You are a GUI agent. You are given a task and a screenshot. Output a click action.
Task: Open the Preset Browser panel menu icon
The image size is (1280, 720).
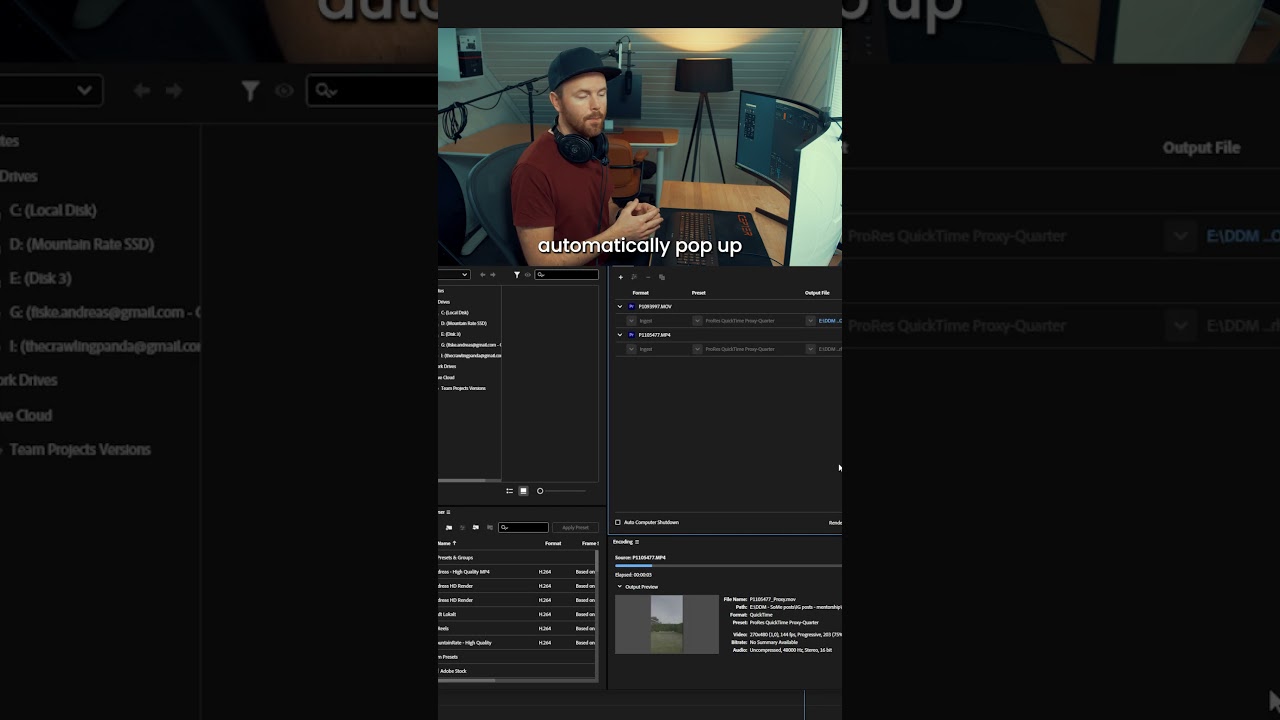pos(448,512)
